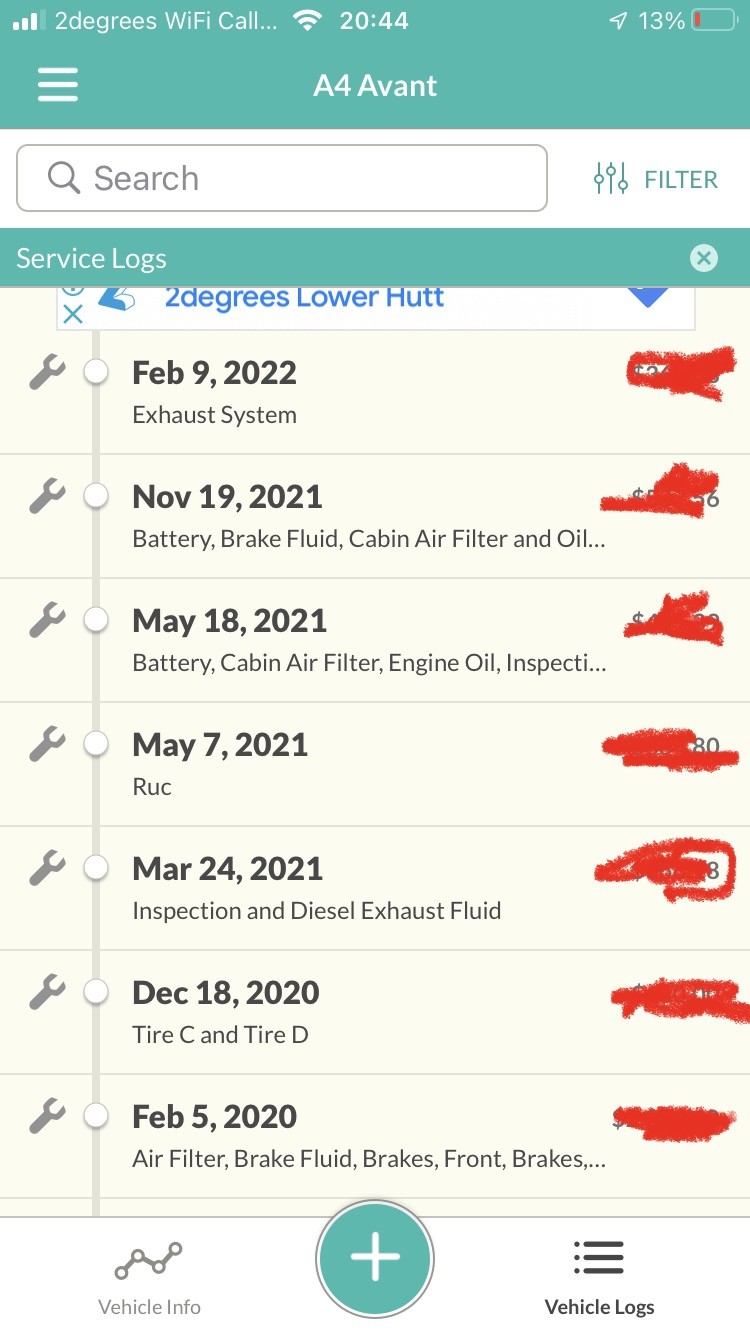Tap the filter sliders icon
Viewport: 750px width, 1334px height.
pyautogui.click(x=610, y=179)
